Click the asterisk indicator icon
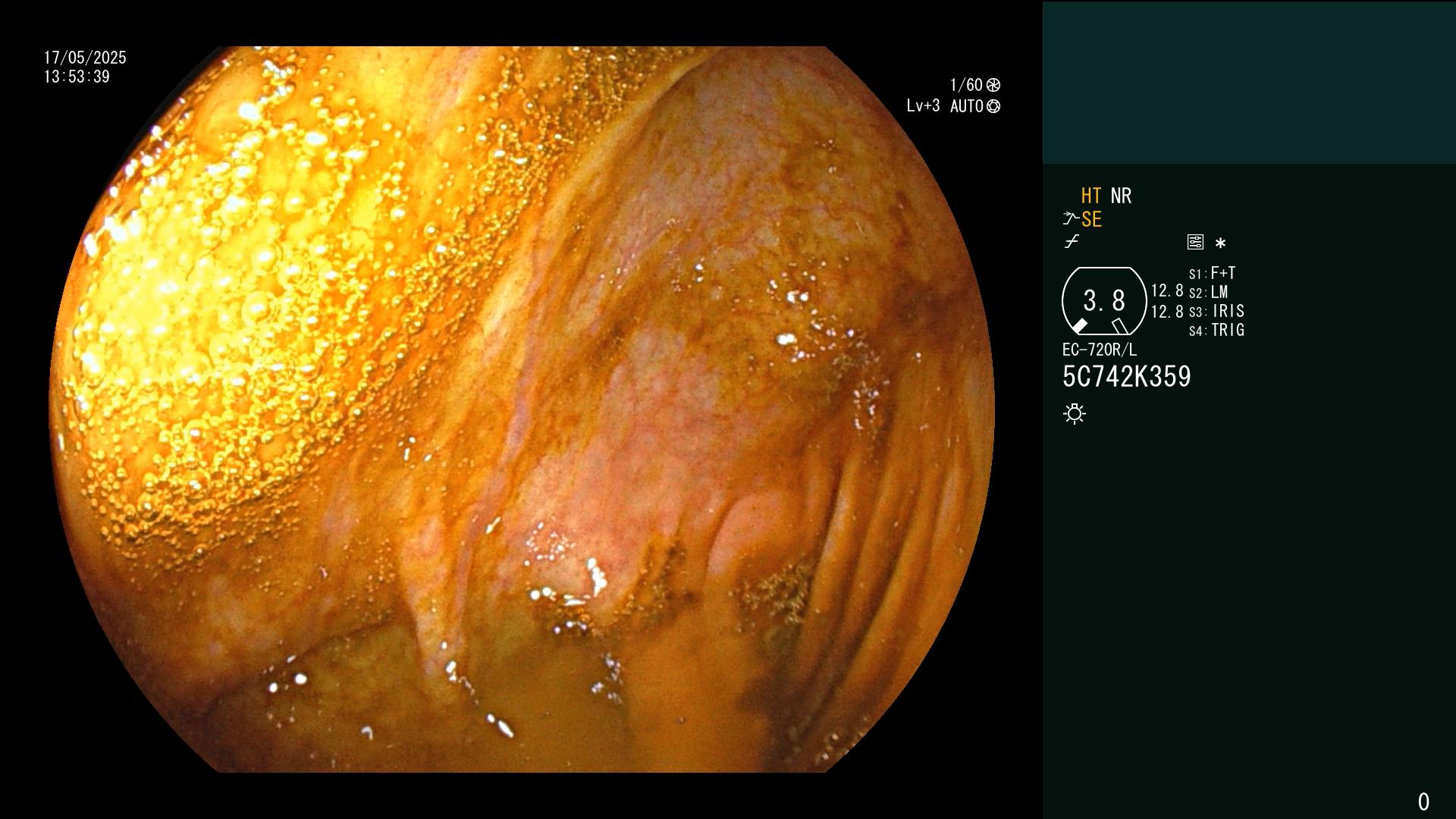This screenshot has width=1456, height=819. point(1220,243)
